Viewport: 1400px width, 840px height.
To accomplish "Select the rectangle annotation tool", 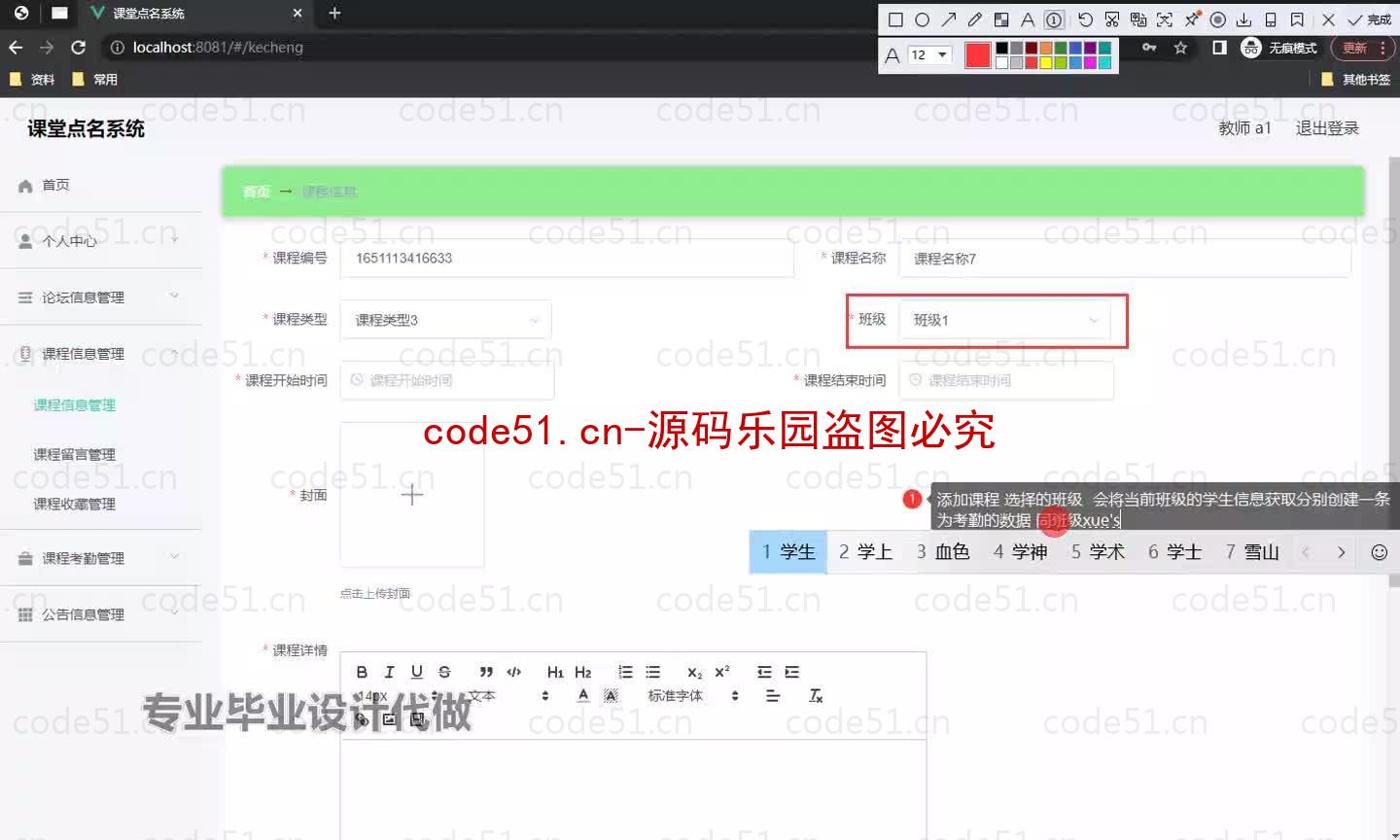I will (895, 19).
